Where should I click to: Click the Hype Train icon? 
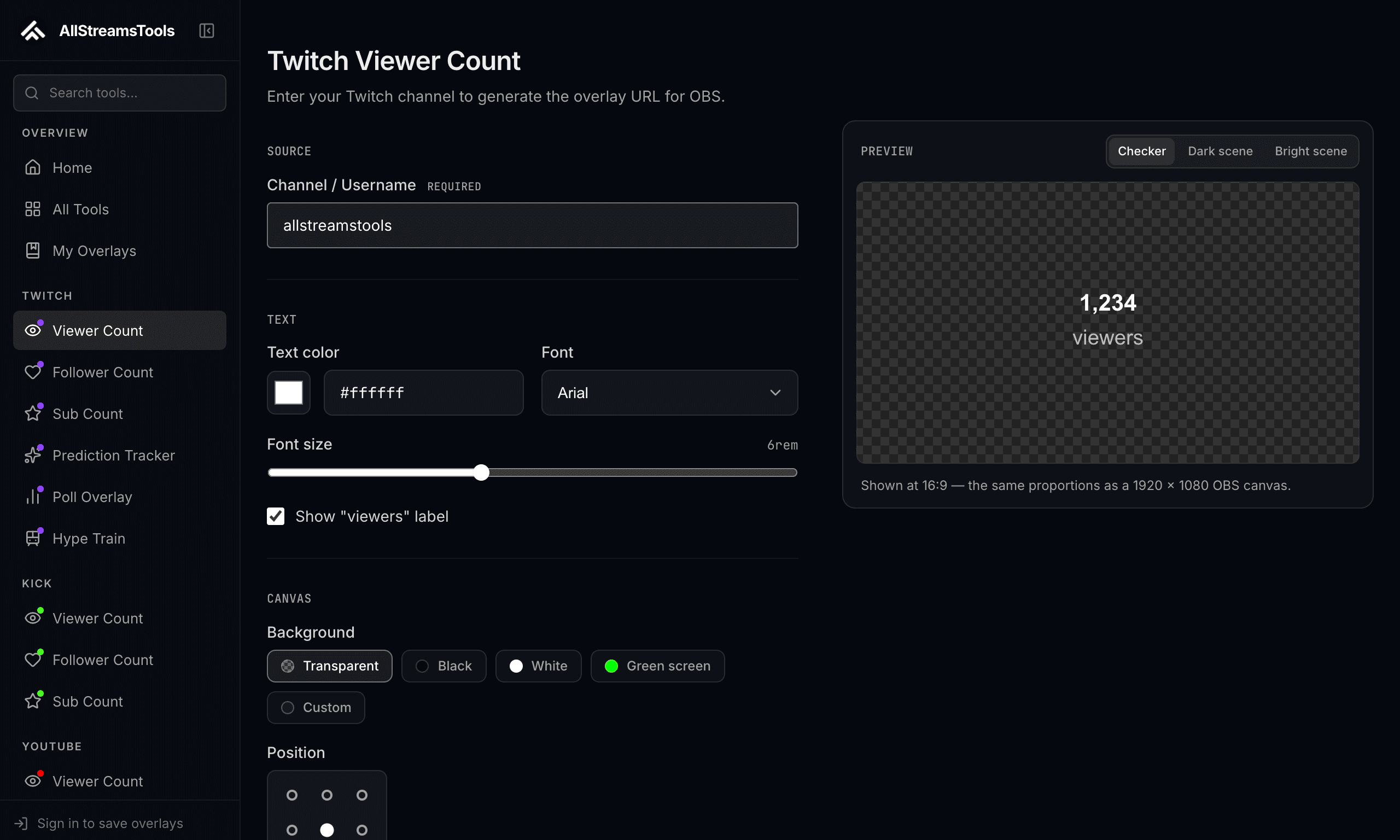click(x=33, y=538)
